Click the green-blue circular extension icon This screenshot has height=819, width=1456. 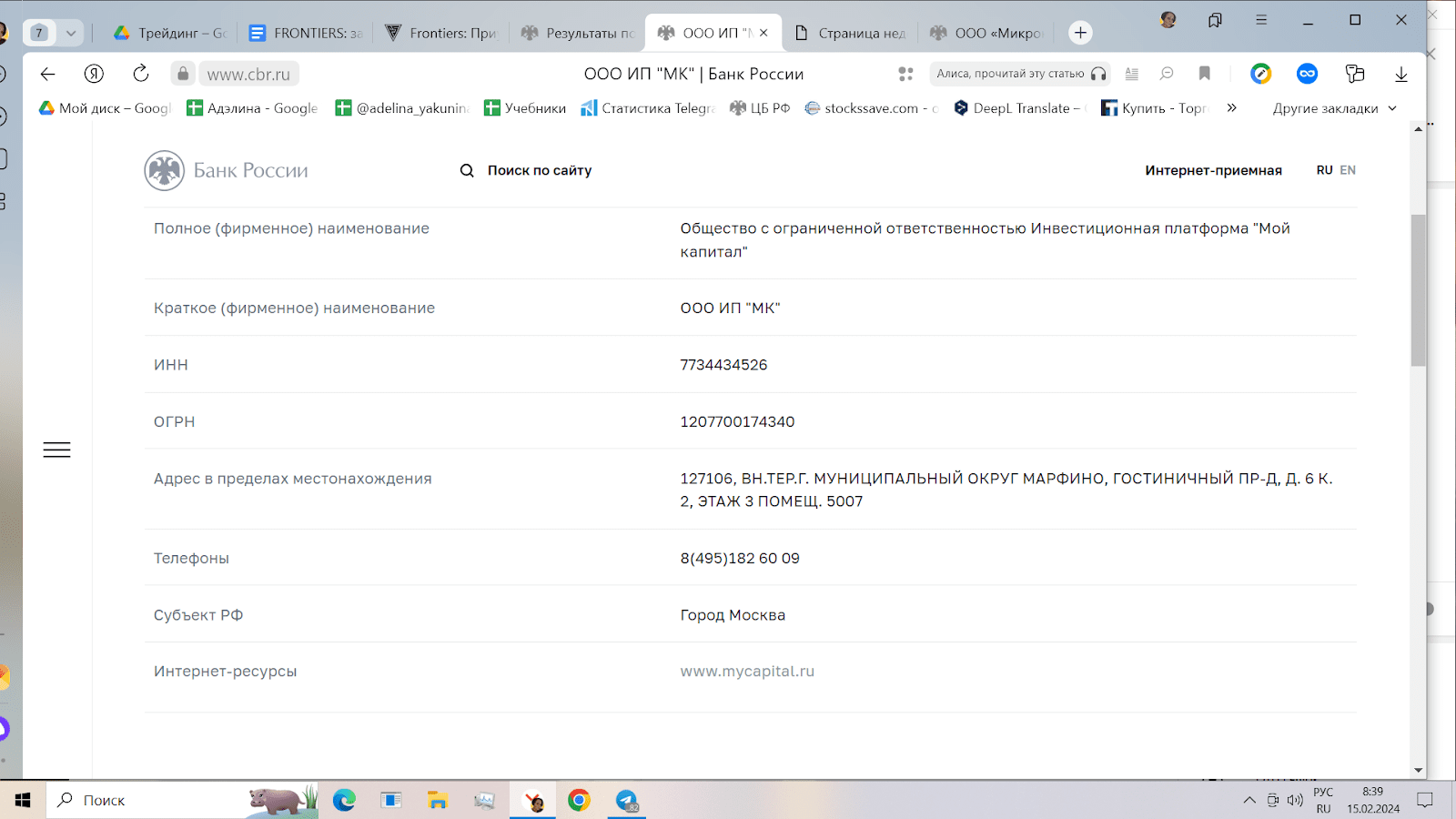point(1260,74)
